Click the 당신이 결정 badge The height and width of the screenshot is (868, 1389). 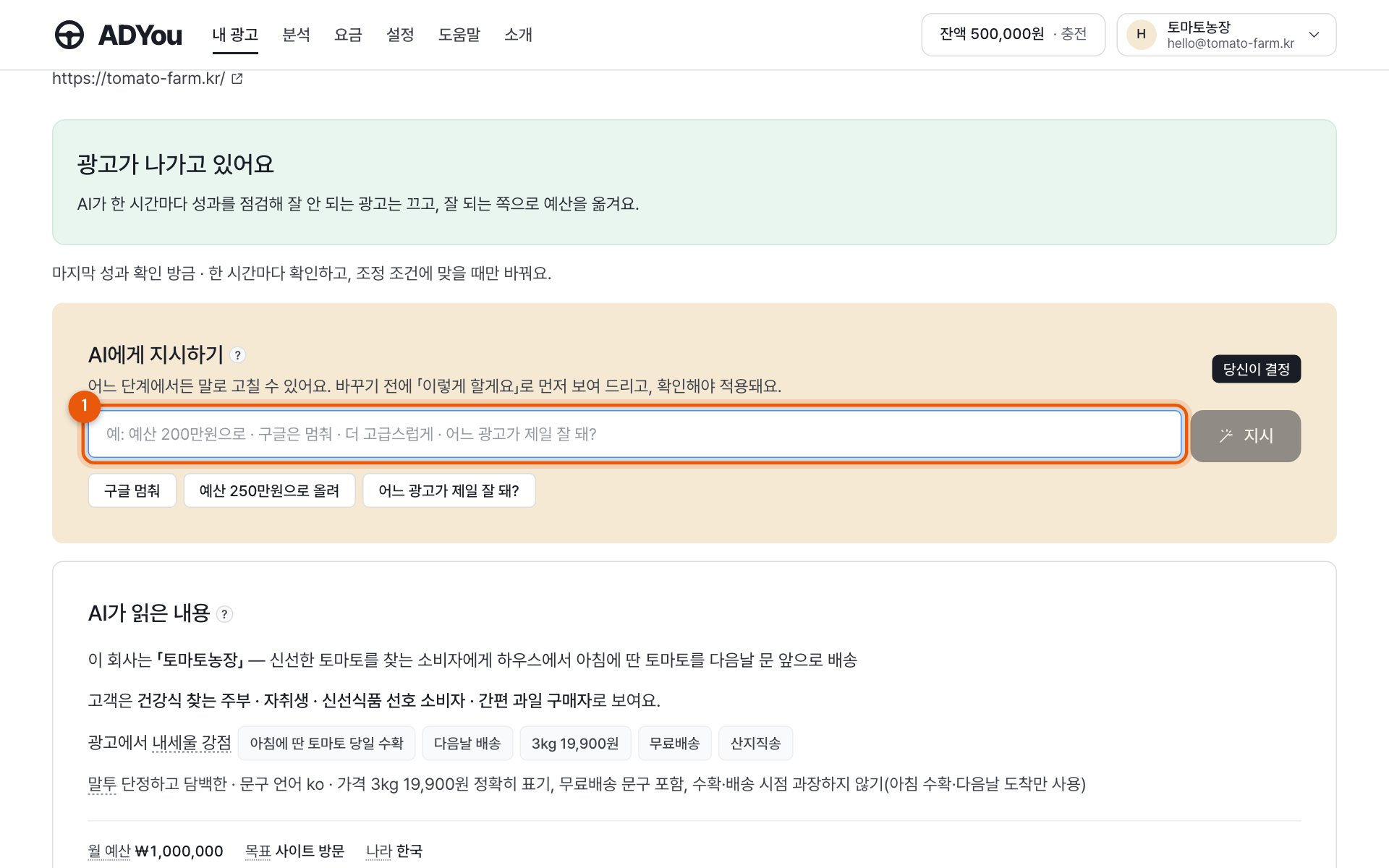click(1256, 369)
